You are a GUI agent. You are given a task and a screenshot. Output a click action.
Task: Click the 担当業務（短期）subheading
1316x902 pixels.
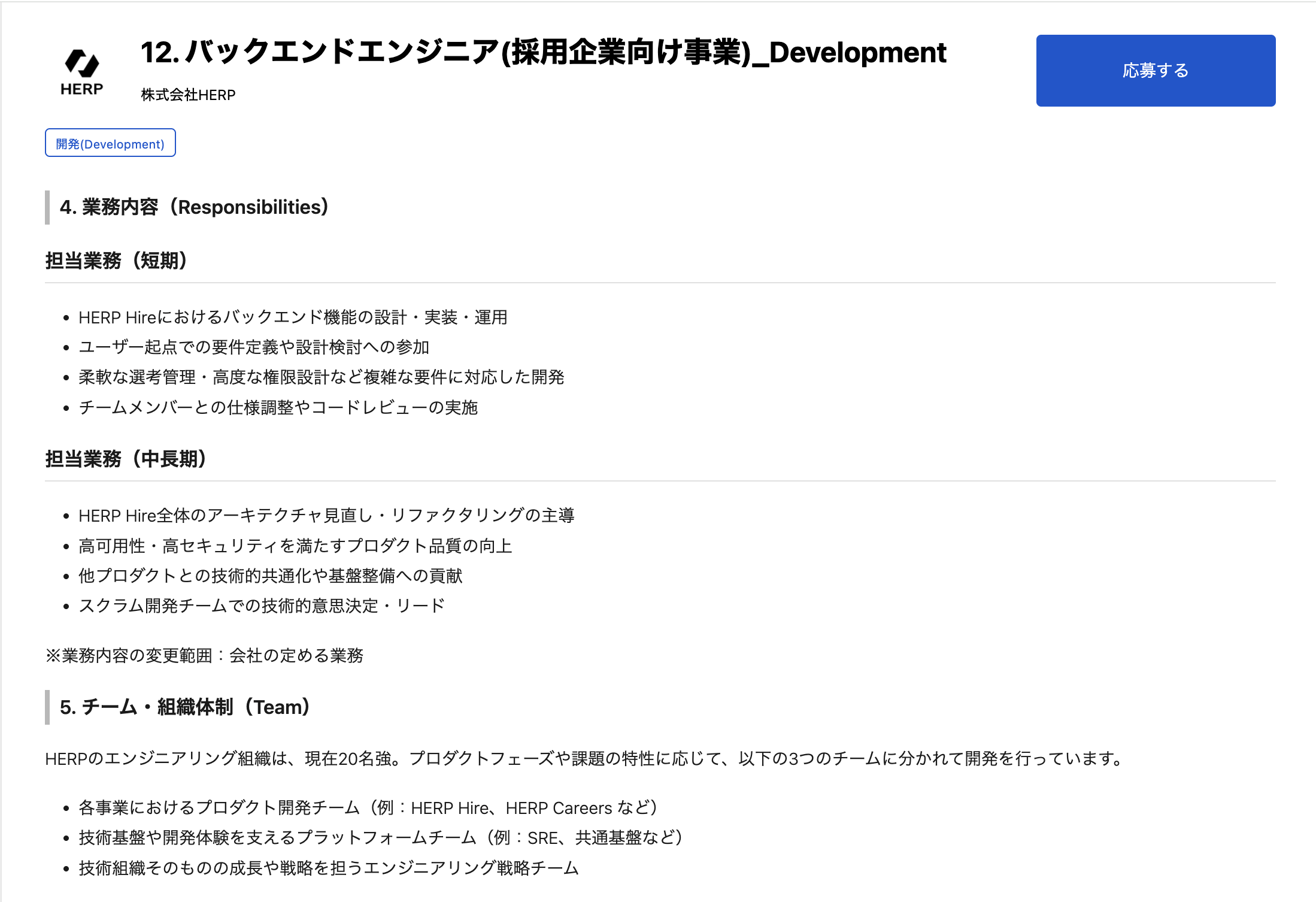coord(116,261)
